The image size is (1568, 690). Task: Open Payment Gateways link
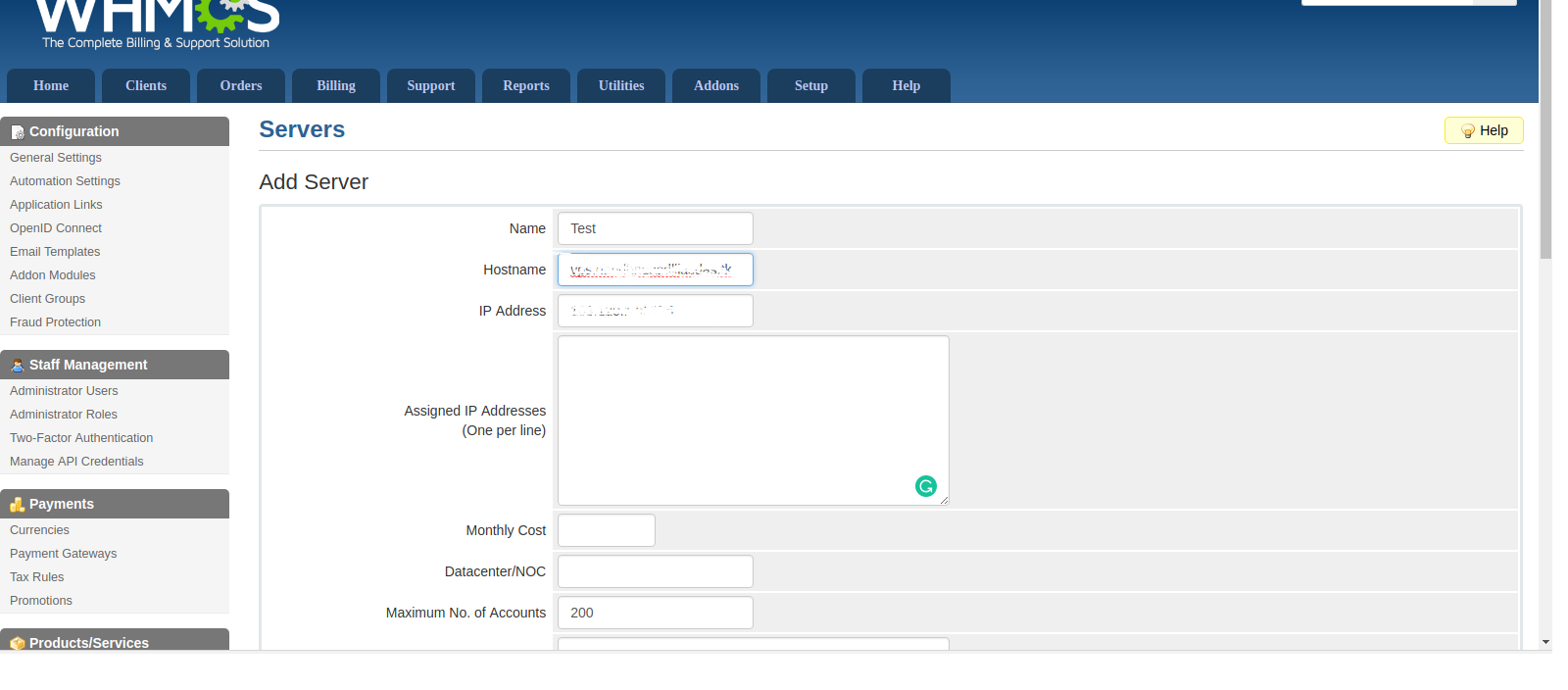tap(64, 554)
